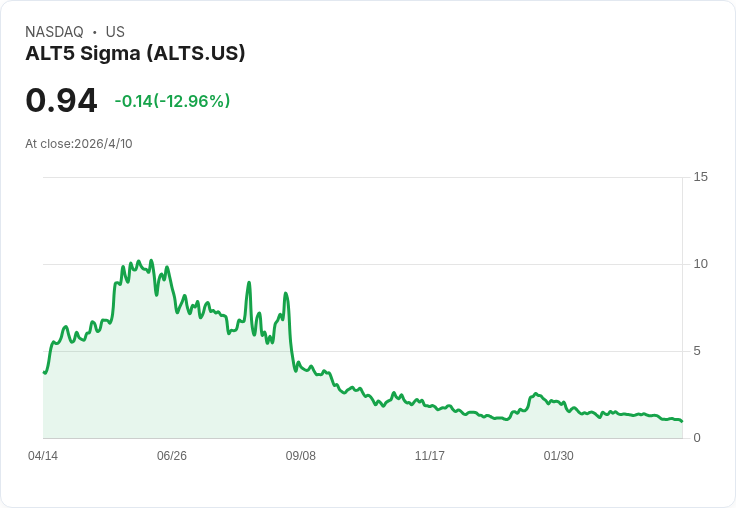Click the 01/30 date on x-axis
This screenshot has width=736, height=508.
tap(559, 456)
